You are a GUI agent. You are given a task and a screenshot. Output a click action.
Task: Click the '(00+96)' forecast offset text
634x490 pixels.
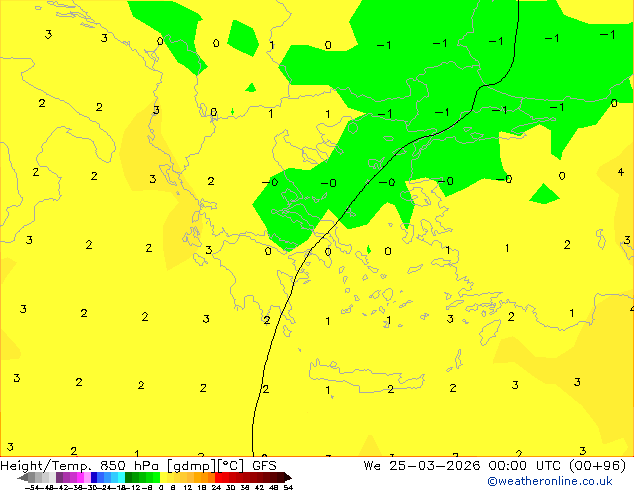point(597,466)
